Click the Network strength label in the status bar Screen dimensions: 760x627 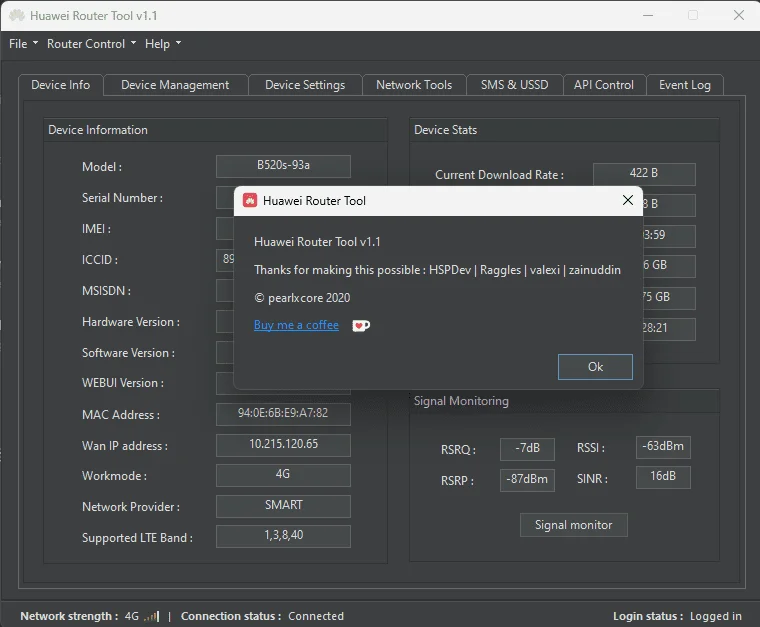(69, 616)
